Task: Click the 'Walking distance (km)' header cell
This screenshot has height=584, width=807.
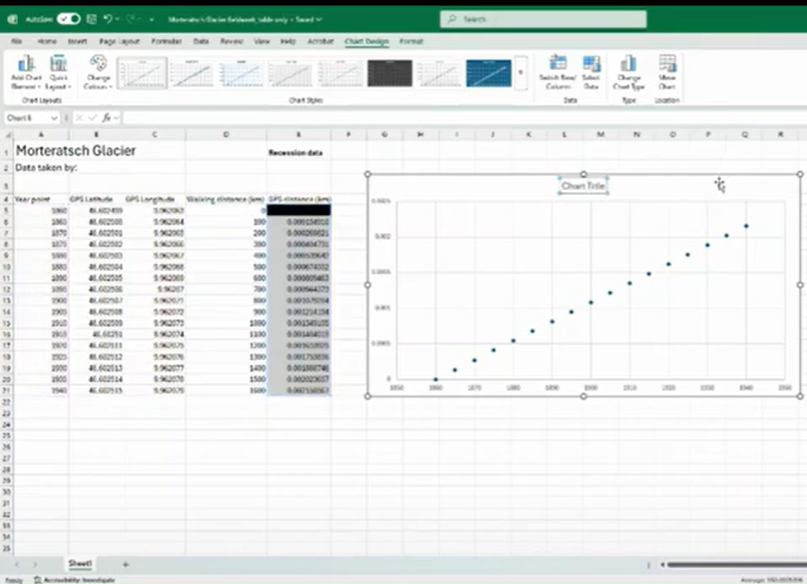Action: coord(225,199)
